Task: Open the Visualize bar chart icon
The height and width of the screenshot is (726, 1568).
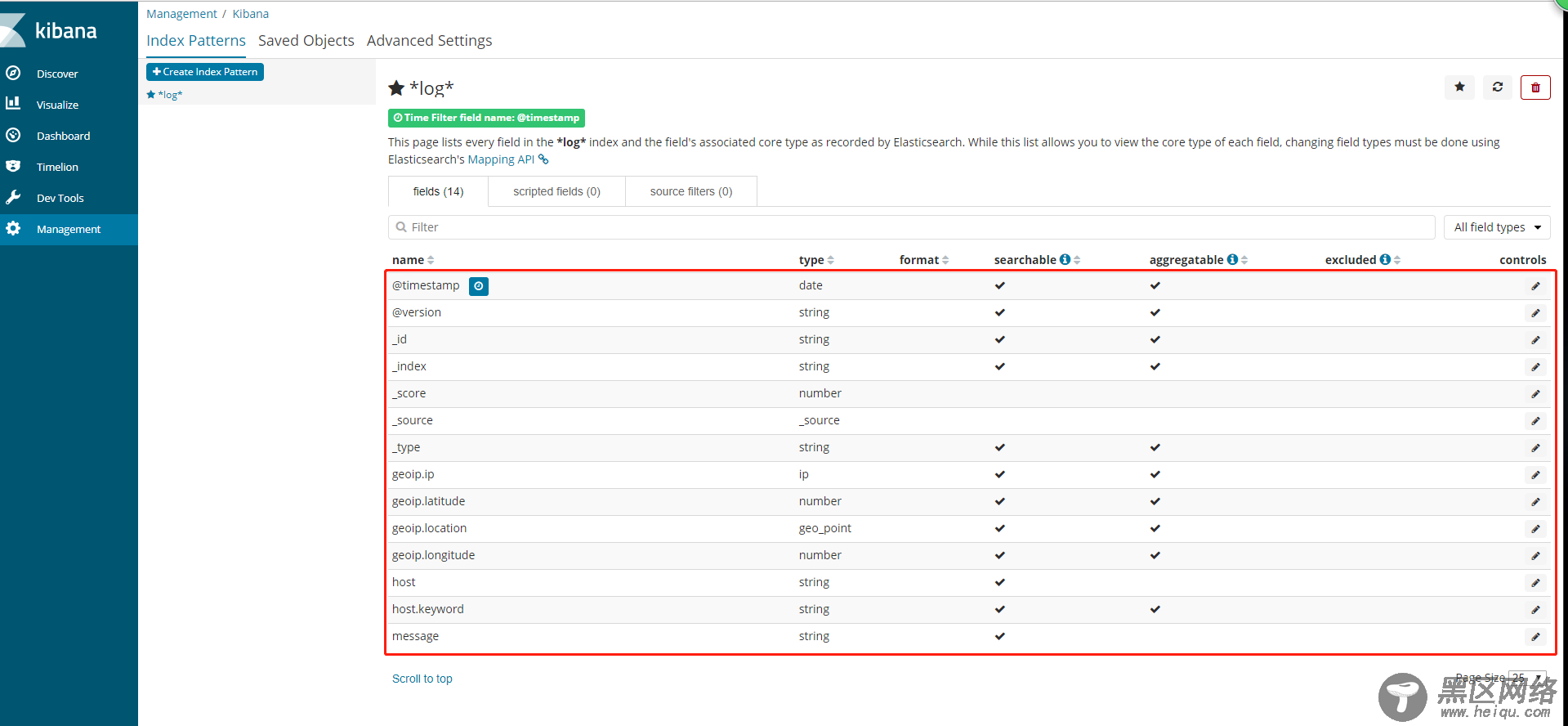Action: click(13, 103)
